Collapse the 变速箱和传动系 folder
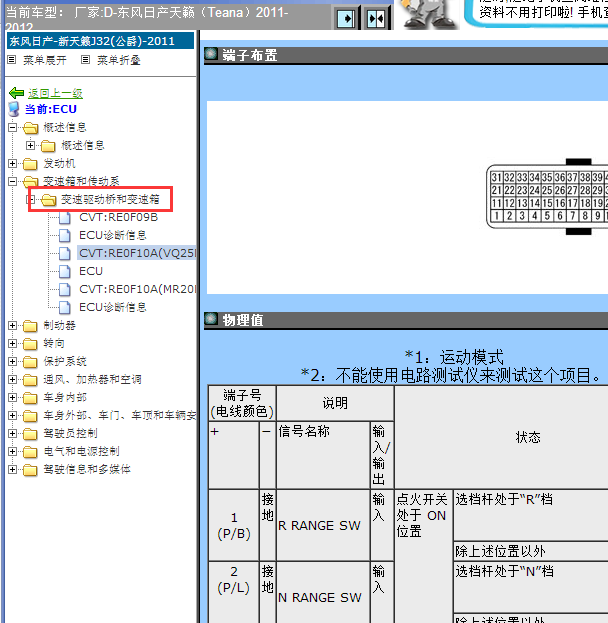608x623 pixels. point(12,182)
